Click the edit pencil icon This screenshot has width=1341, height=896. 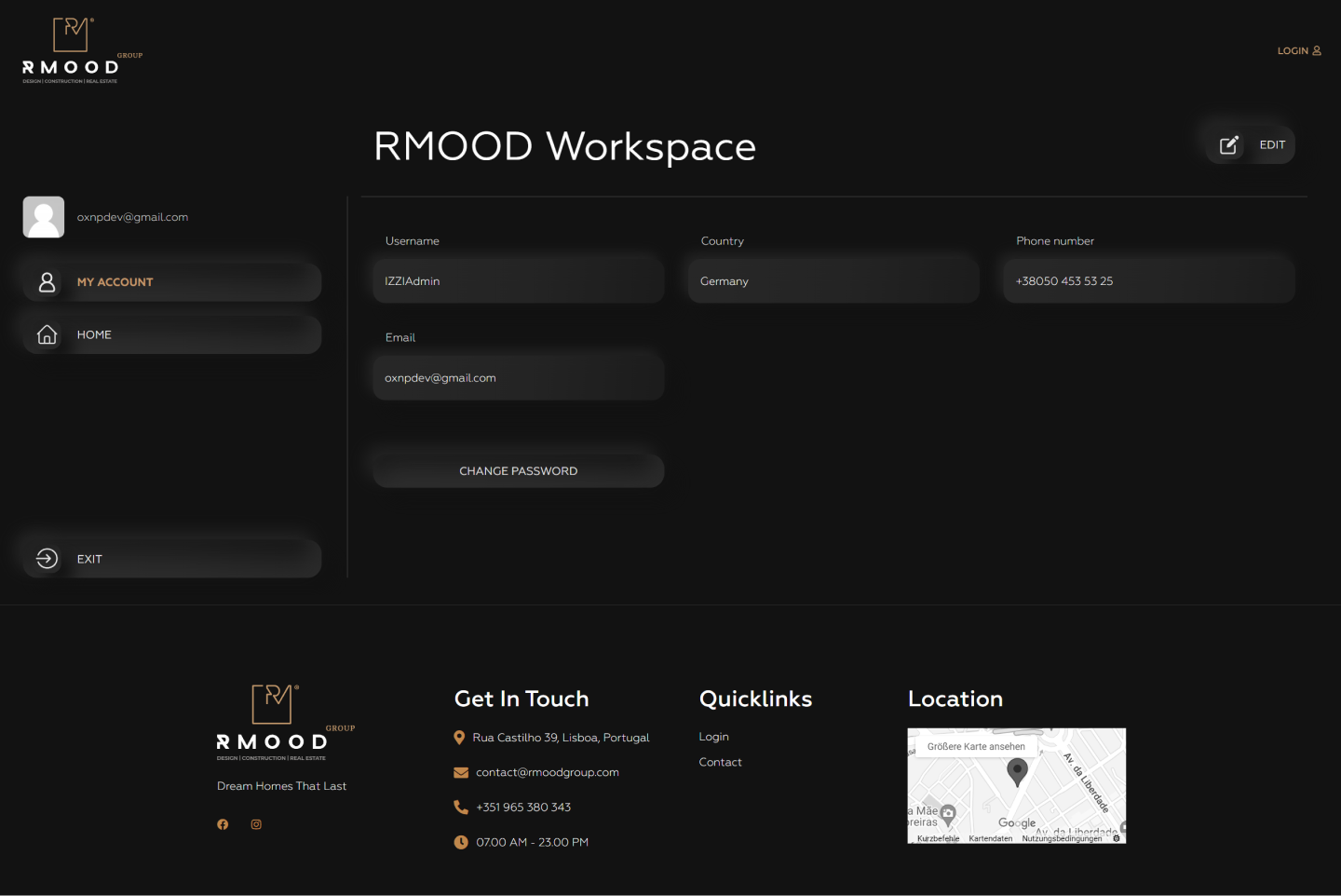(x=1229, y=144)
